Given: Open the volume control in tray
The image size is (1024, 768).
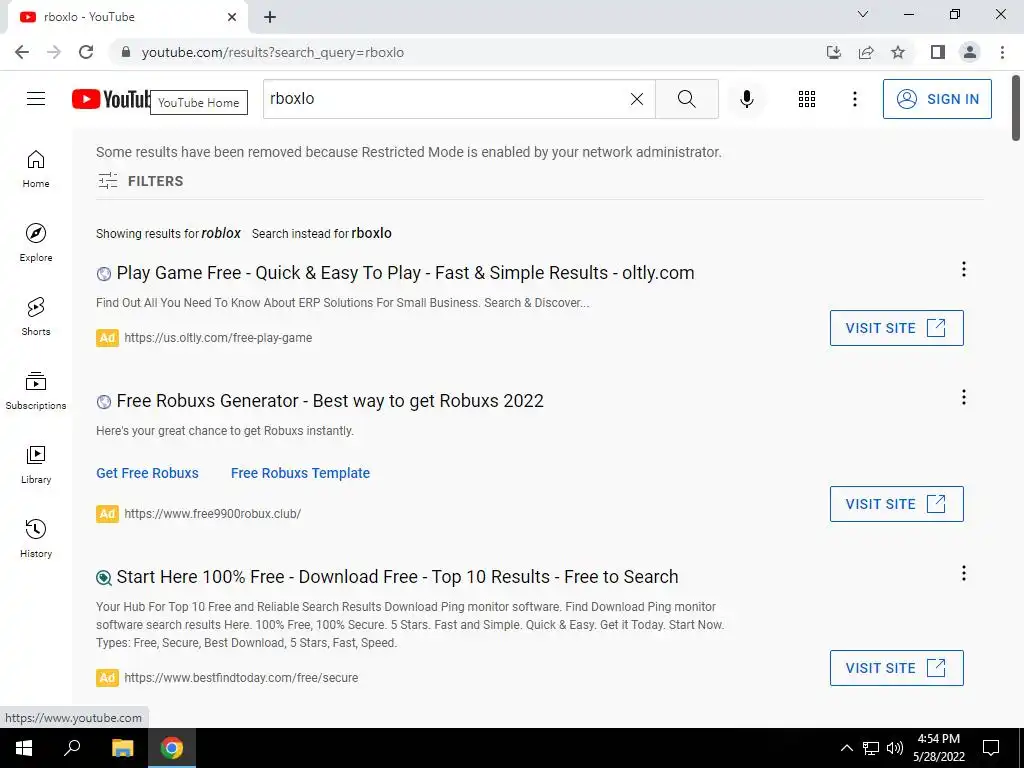Looking at the screenshot, I should [895, 748].
